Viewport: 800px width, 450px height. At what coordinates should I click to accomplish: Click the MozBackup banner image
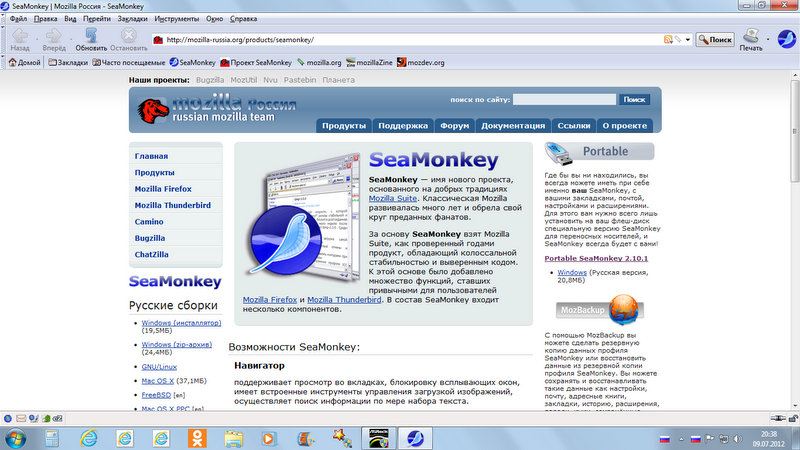599,309
